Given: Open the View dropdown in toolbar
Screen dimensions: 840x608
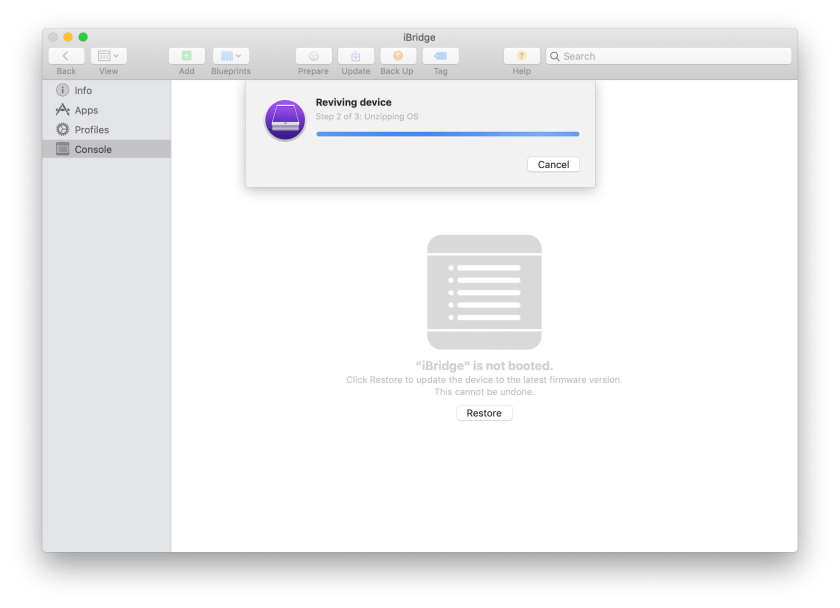Looking at the screenshot, I should tap(108, 57).
